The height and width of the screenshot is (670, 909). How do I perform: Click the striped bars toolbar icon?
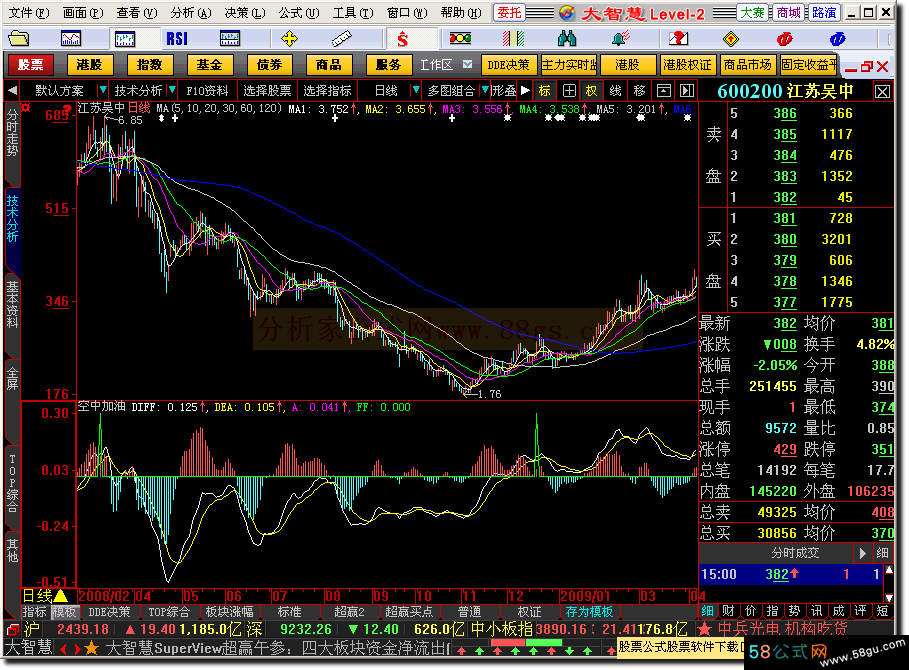coord(513,39)
